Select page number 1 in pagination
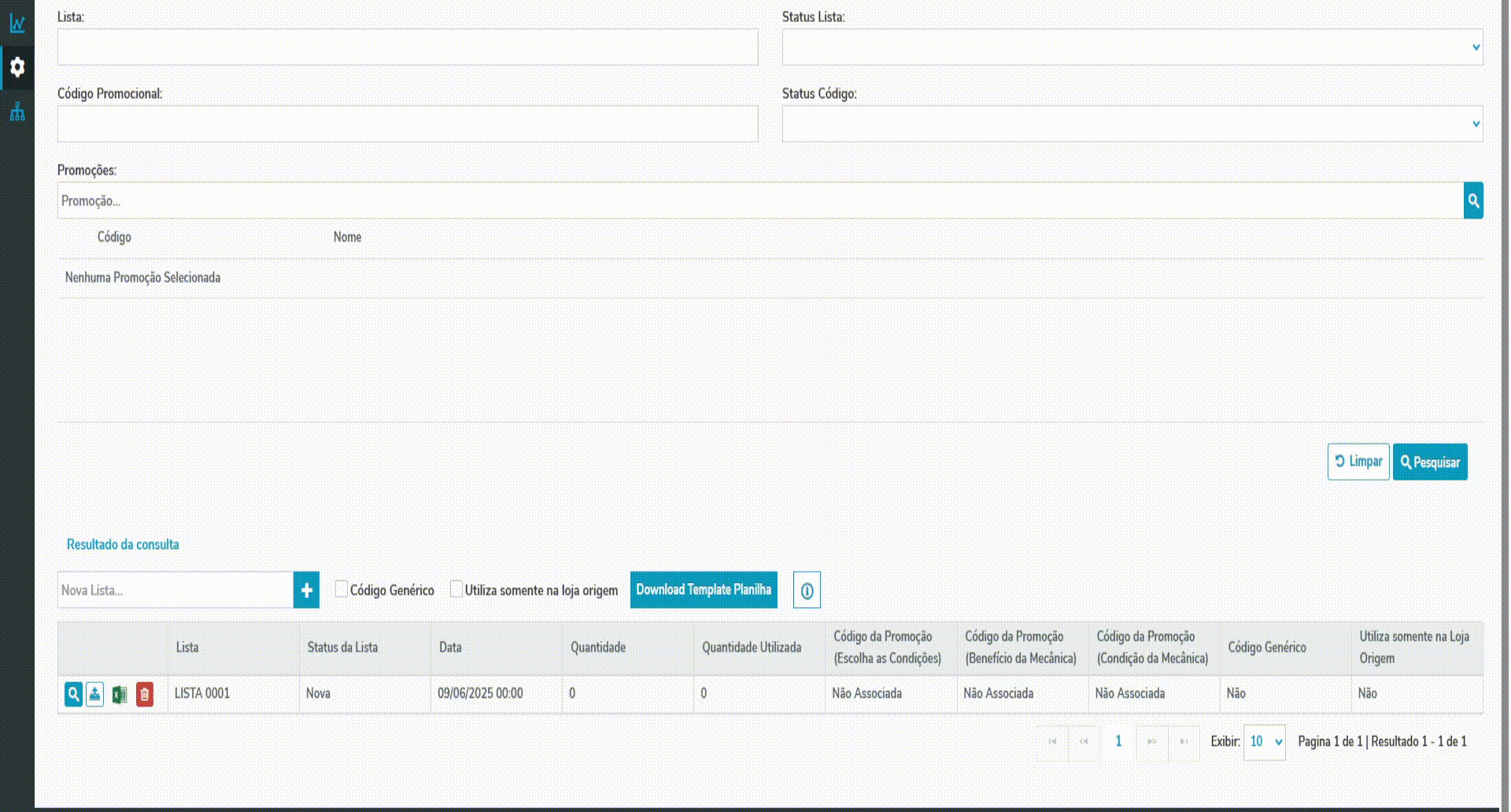 (x=1118, y=742)
